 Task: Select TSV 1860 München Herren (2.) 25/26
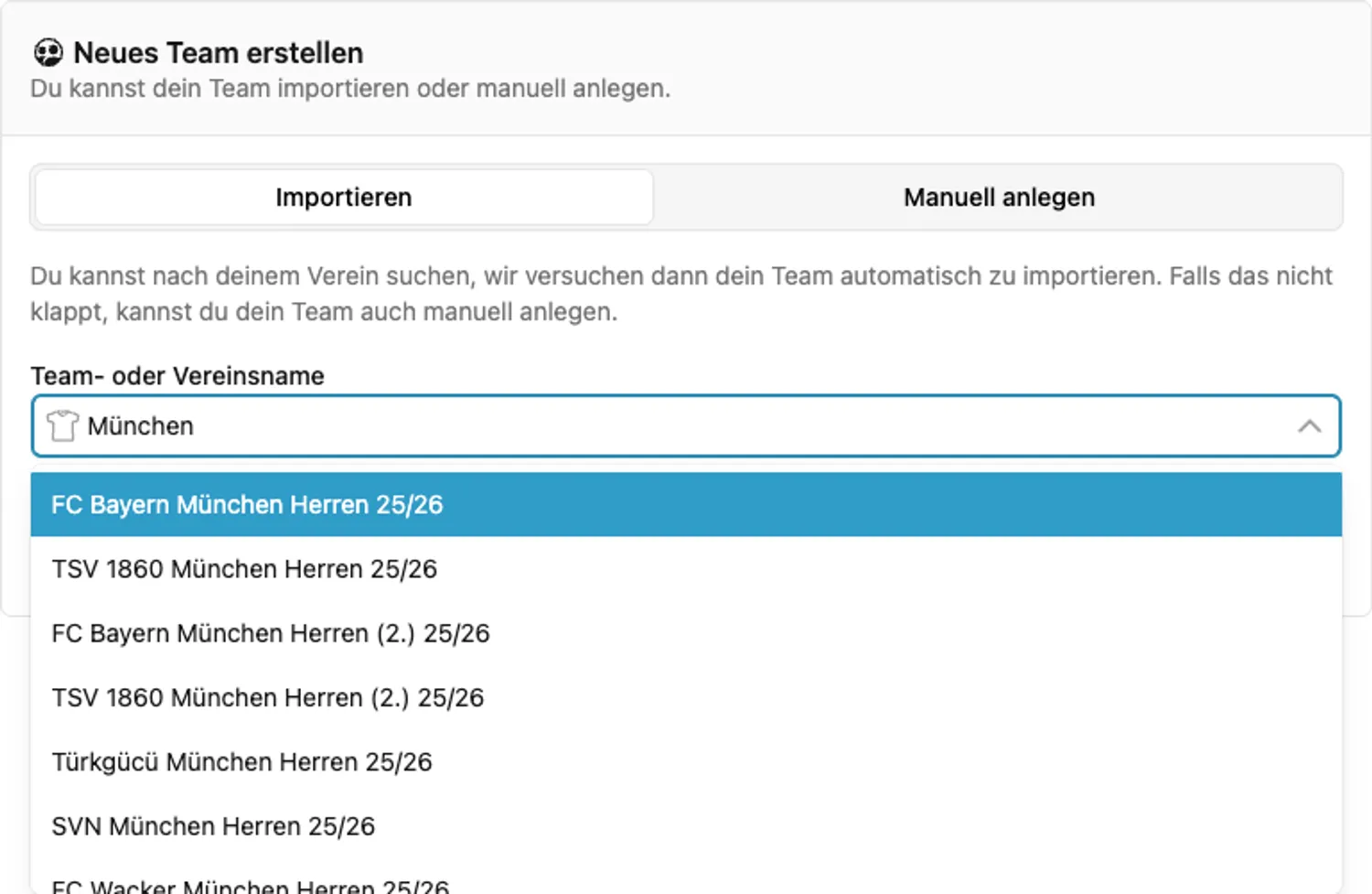(686, 698)
